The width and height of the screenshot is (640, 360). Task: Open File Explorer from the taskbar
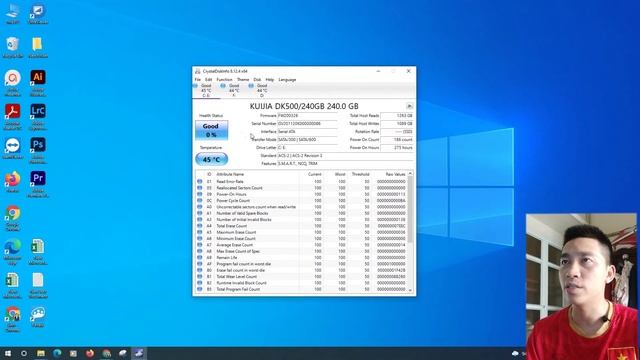point(41,353)
